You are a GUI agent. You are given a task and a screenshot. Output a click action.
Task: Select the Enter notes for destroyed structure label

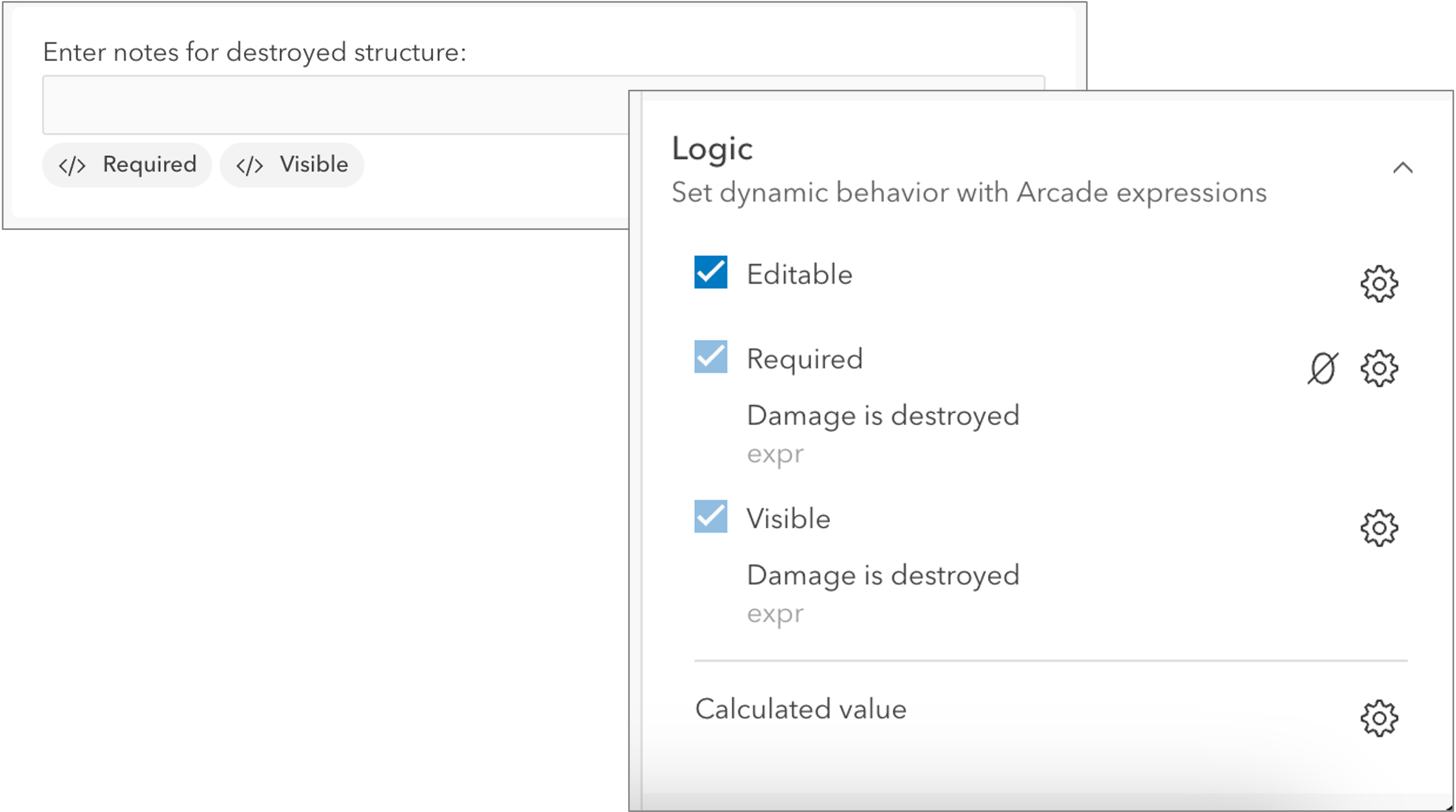click(x=254, y=52)
